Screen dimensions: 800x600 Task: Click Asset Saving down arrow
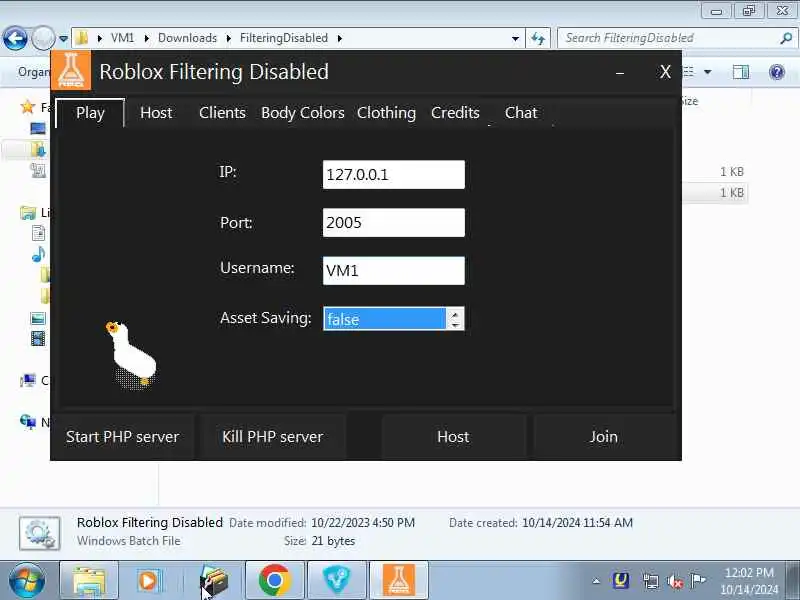[x=455, y=324]
